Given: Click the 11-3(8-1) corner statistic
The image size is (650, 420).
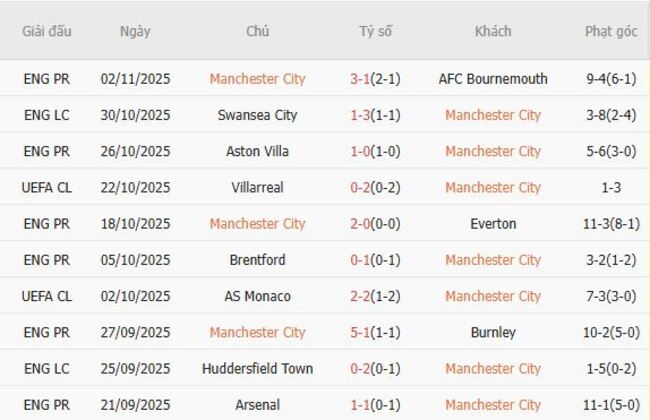Looking at the screenshot, I should (611, 224).
